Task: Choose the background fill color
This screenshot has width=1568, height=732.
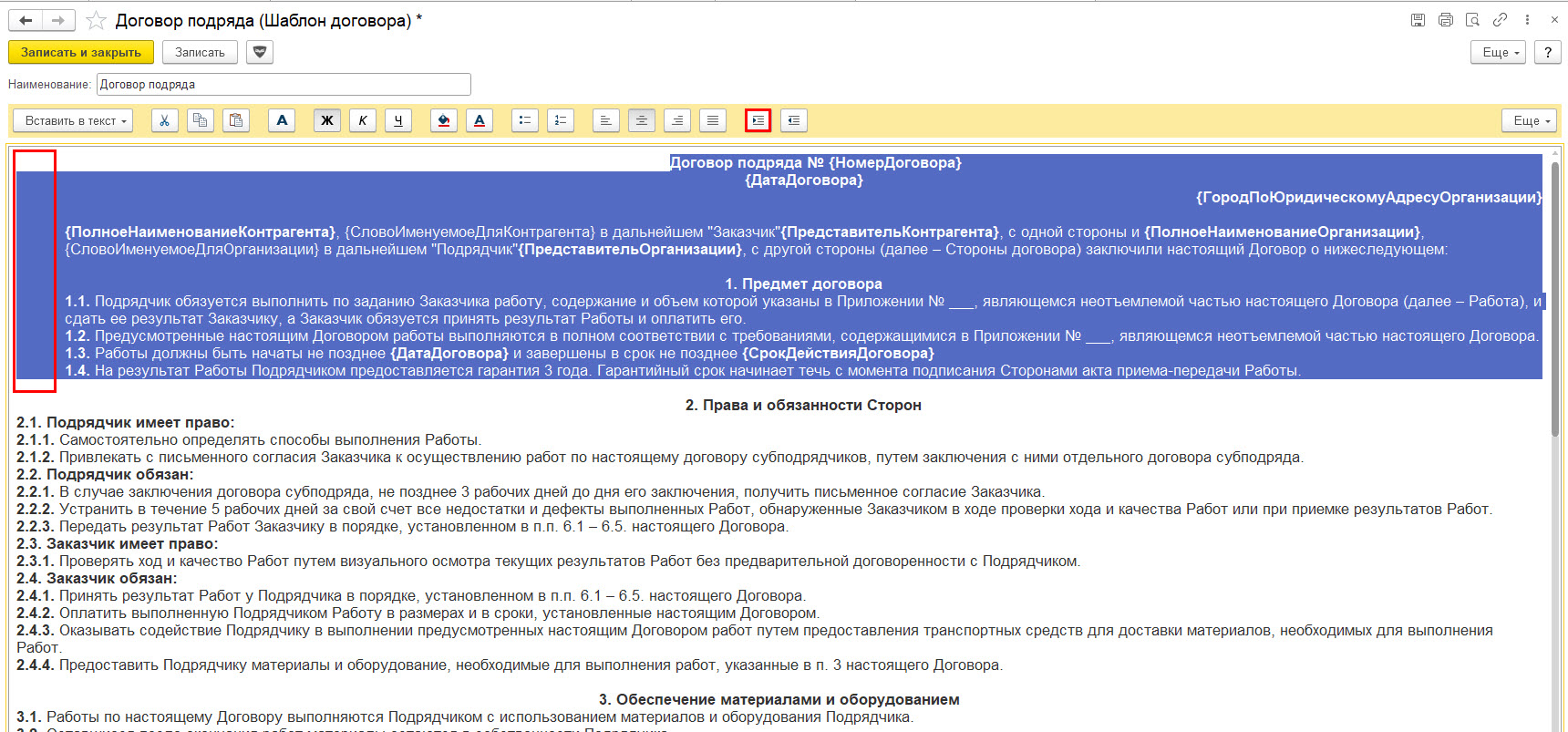Action: [x=444, y=120]
